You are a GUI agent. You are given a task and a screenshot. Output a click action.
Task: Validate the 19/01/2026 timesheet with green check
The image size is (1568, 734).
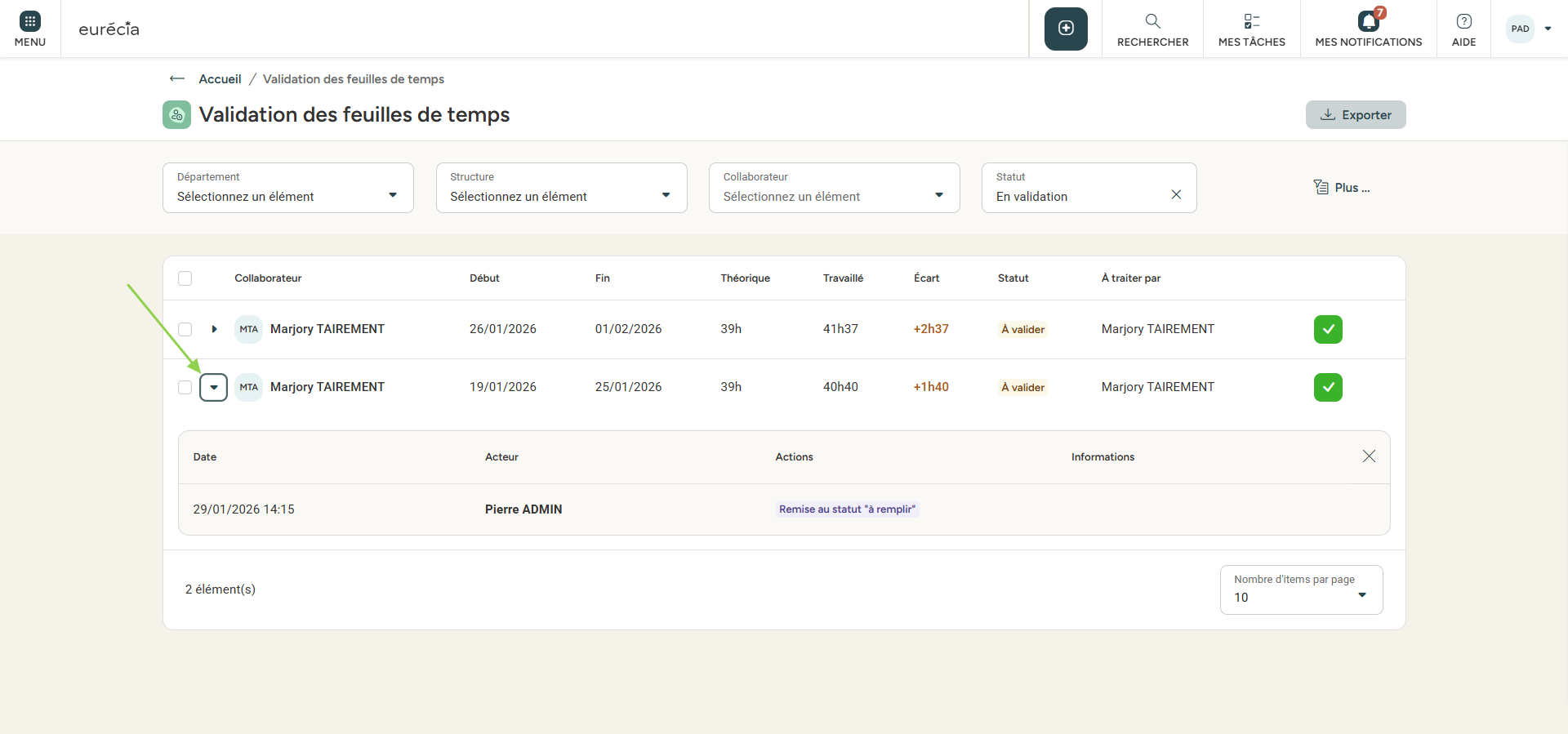[x=1328, y=387]
